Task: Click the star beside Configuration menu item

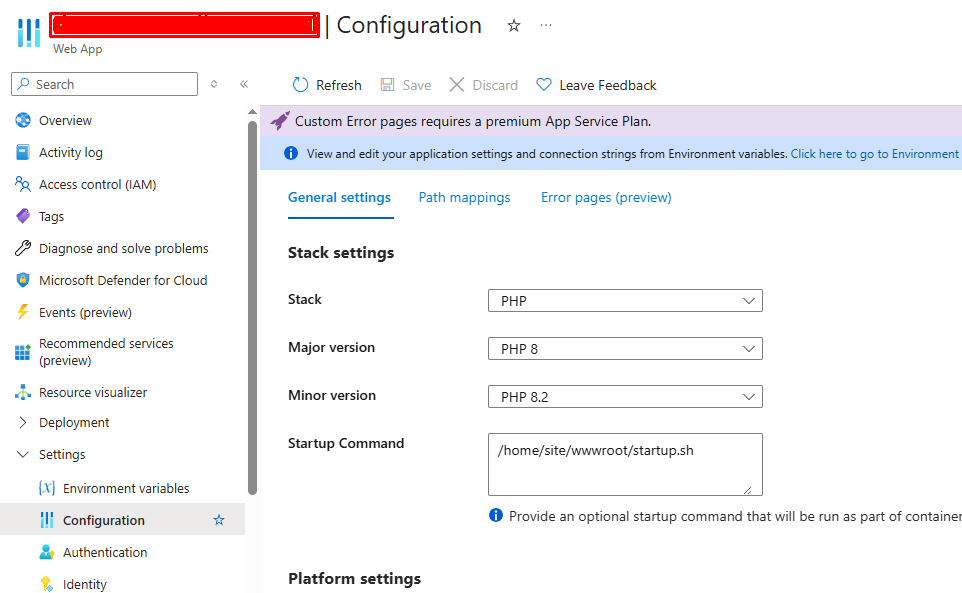Action: point(219,520)
